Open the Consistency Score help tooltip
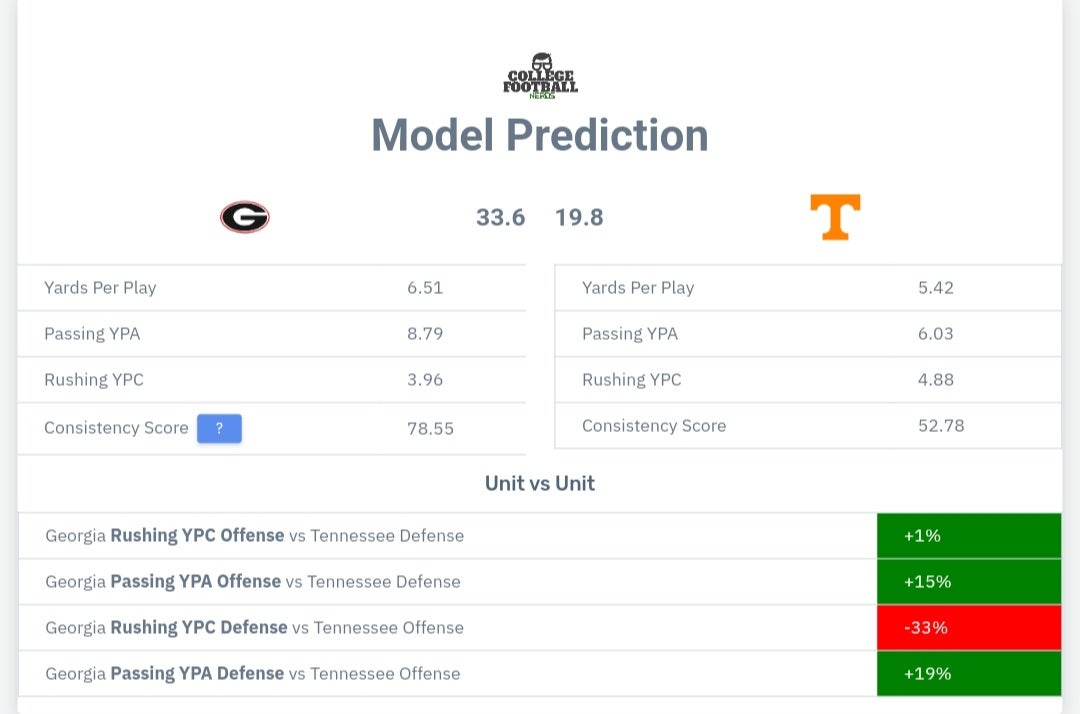This screenshot has width=1080, height=714. click(x=219, y=428)
